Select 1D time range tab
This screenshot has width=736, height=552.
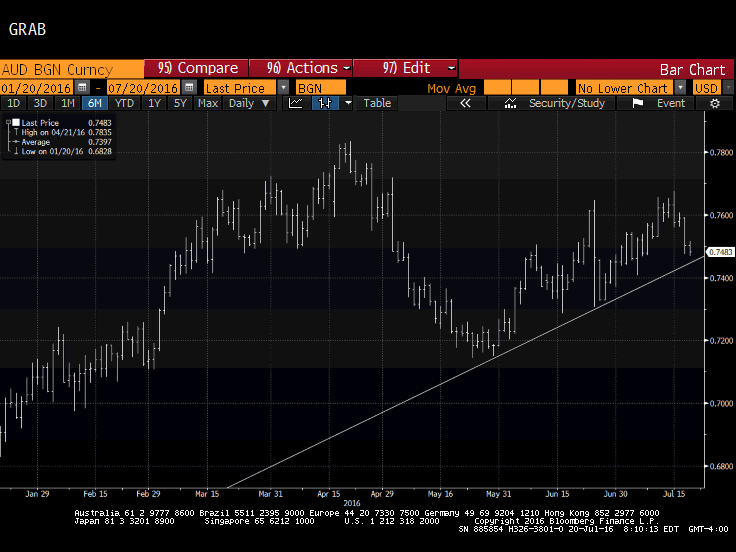coord(14,103)
